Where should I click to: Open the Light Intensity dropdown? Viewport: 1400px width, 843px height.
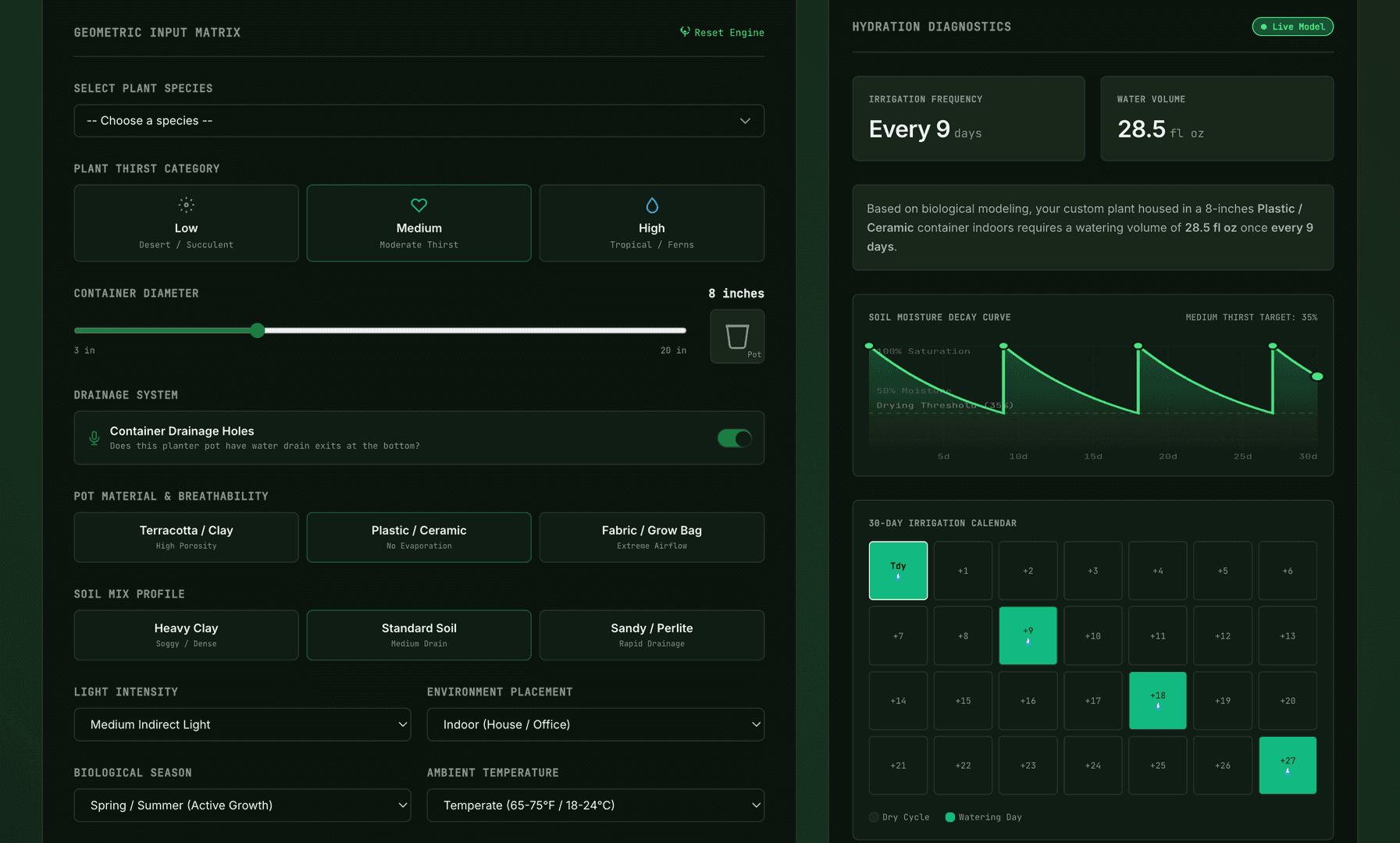pos(243,724)
